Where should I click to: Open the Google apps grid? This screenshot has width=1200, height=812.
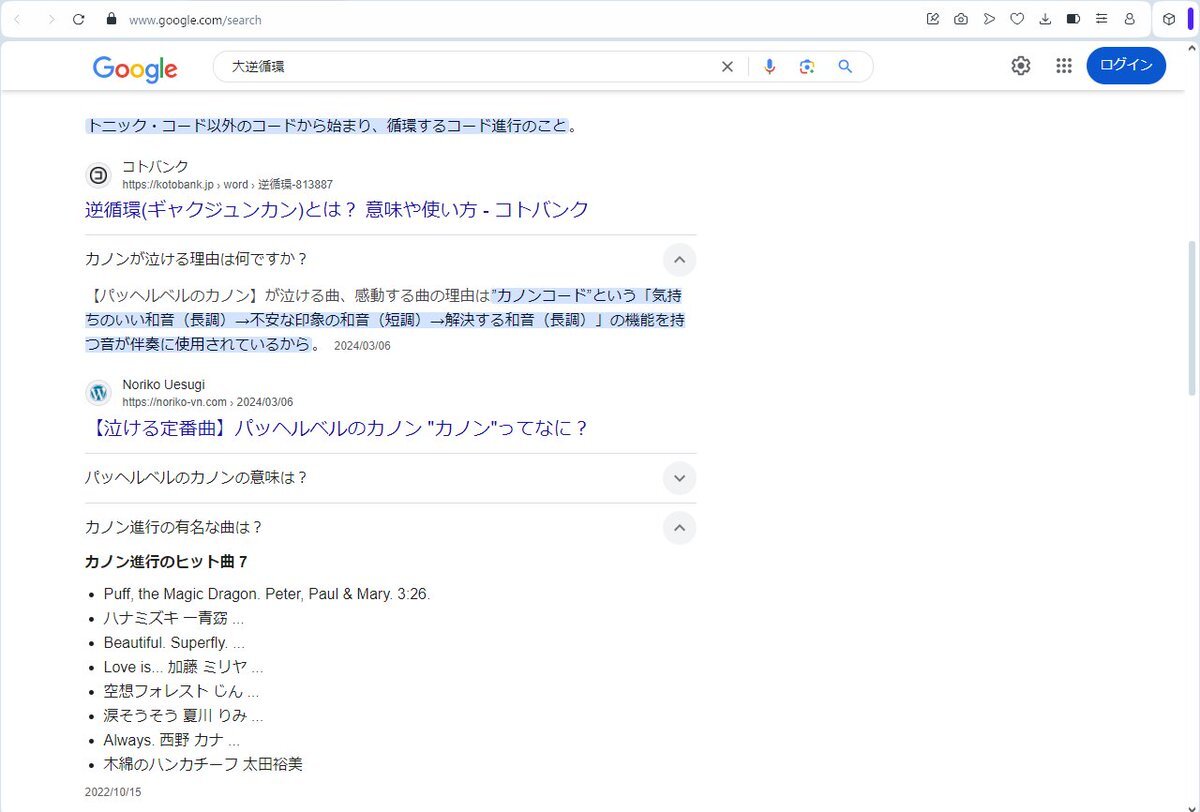click(x=1064, y=66)
